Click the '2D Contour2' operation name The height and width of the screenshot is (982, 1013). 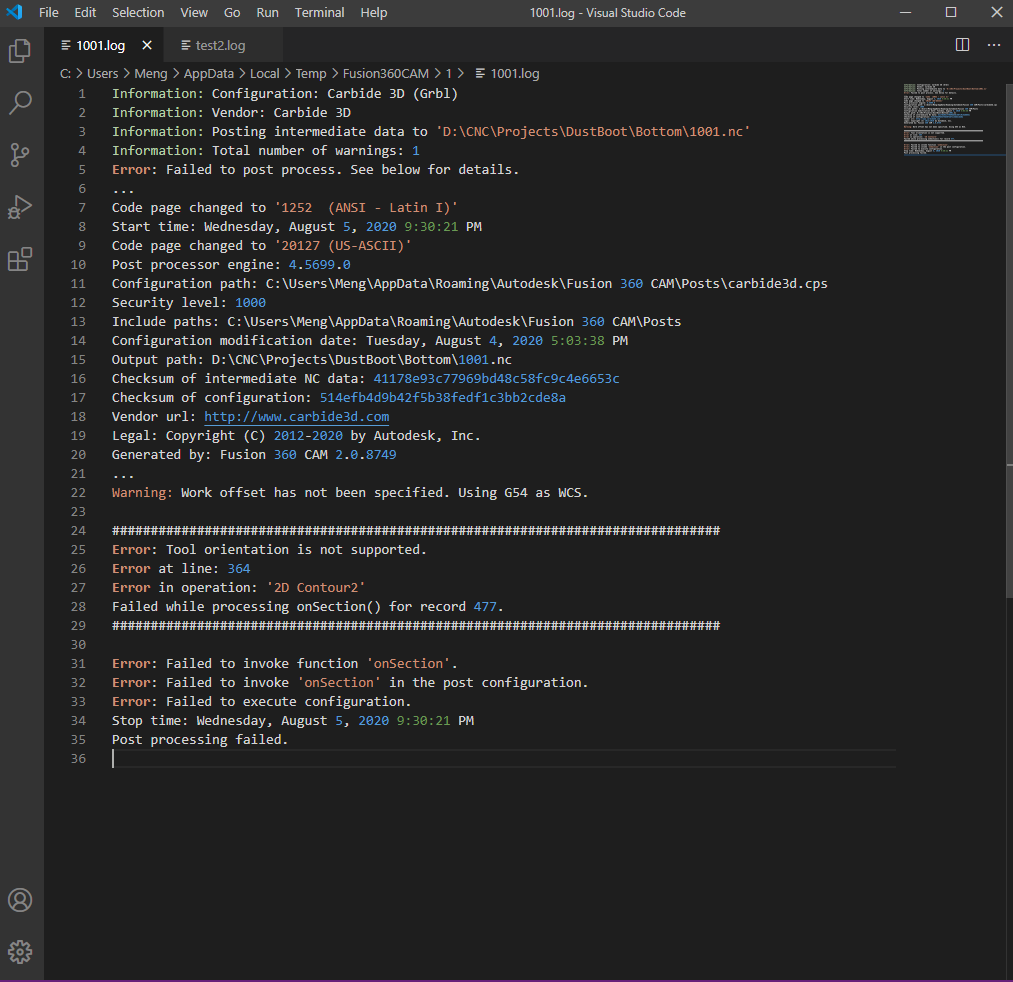click(316, 588)
